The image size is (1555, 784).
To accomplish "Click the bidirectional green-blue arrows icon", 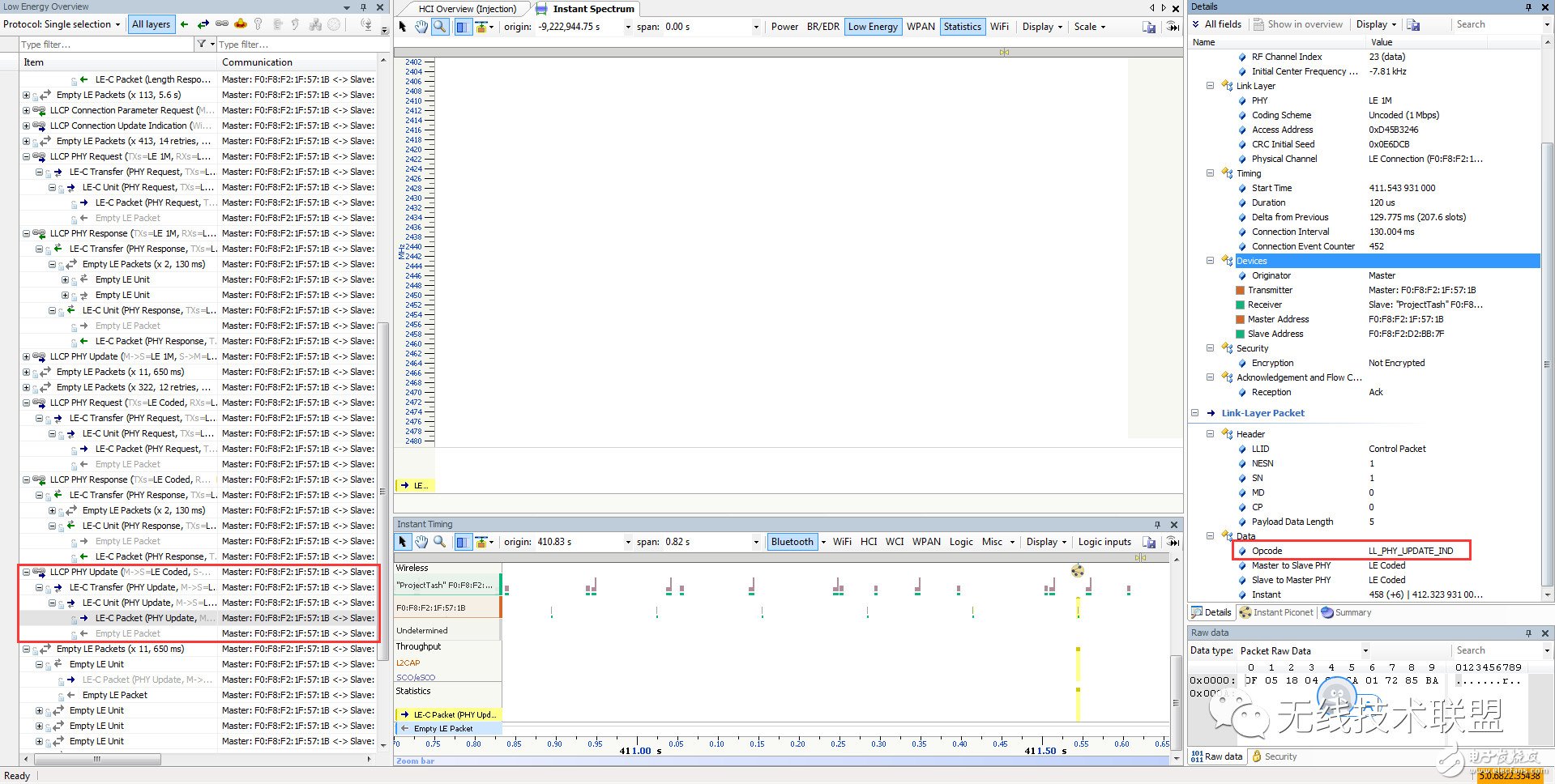I will [203, 24].
